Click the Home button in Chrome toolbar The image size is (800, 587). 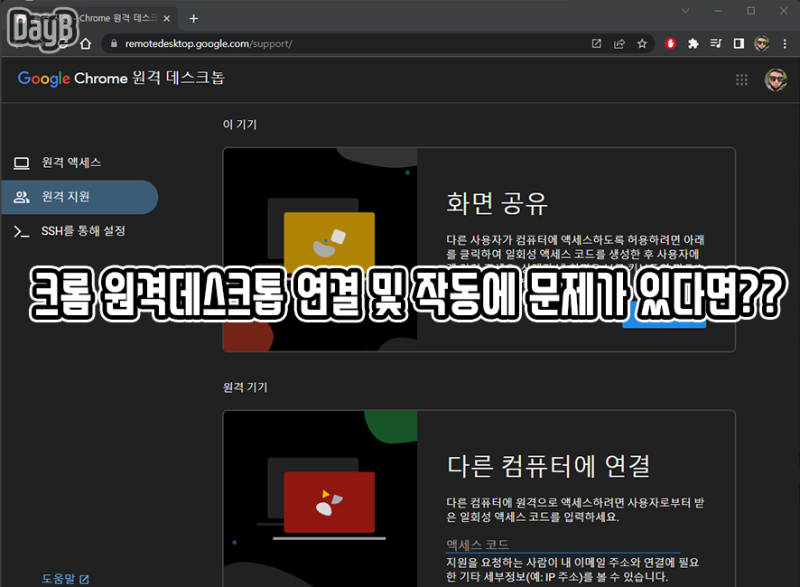[86, 44]
